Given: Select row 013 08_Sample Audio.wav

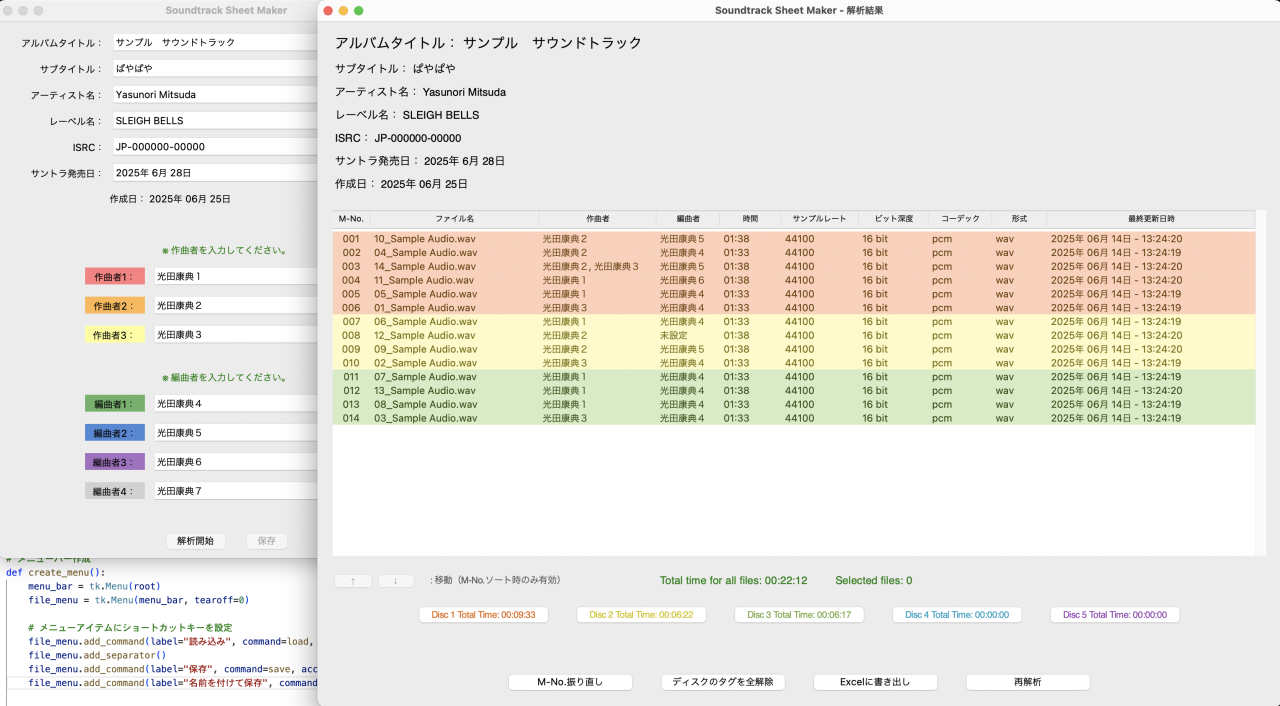Looking at the screenshot, I should pos(794,405).
